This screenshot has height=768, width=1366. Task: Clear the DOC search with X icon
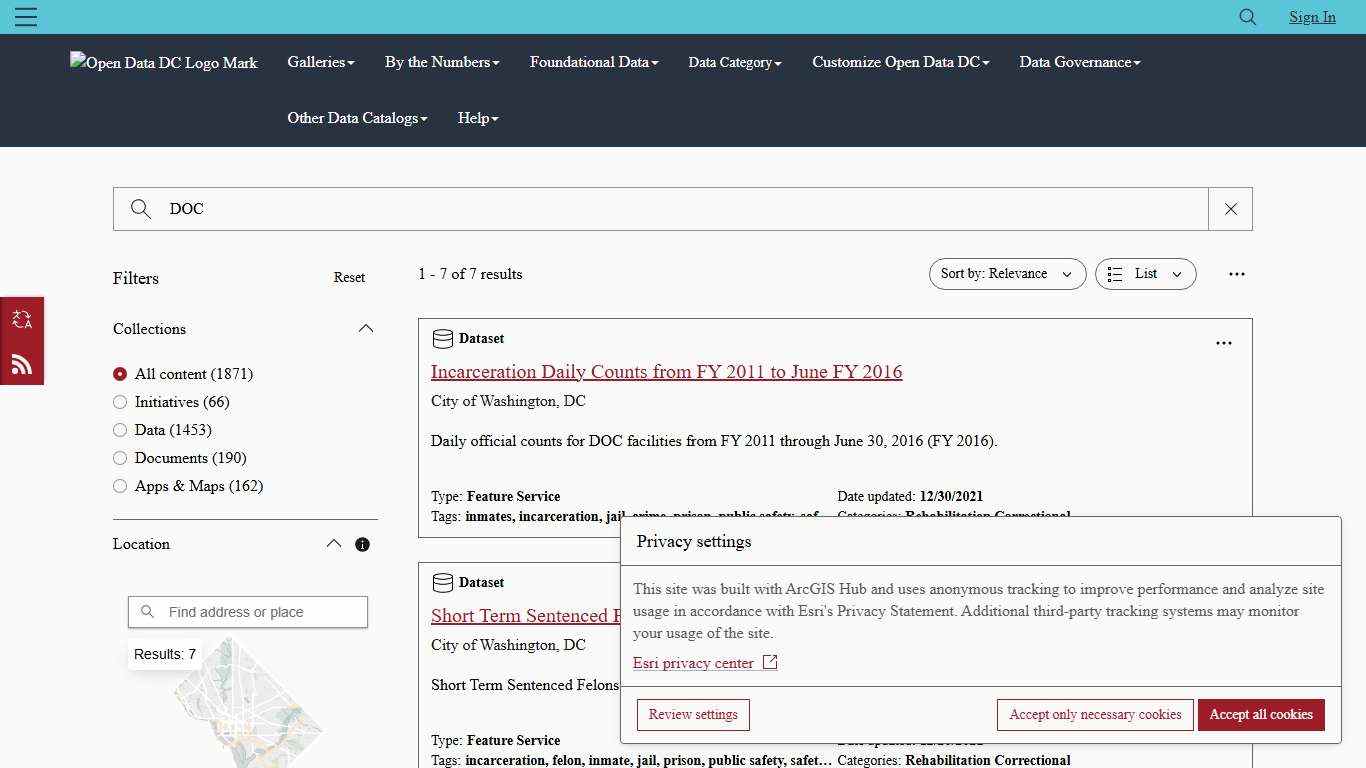click(x=1230, y=209)
